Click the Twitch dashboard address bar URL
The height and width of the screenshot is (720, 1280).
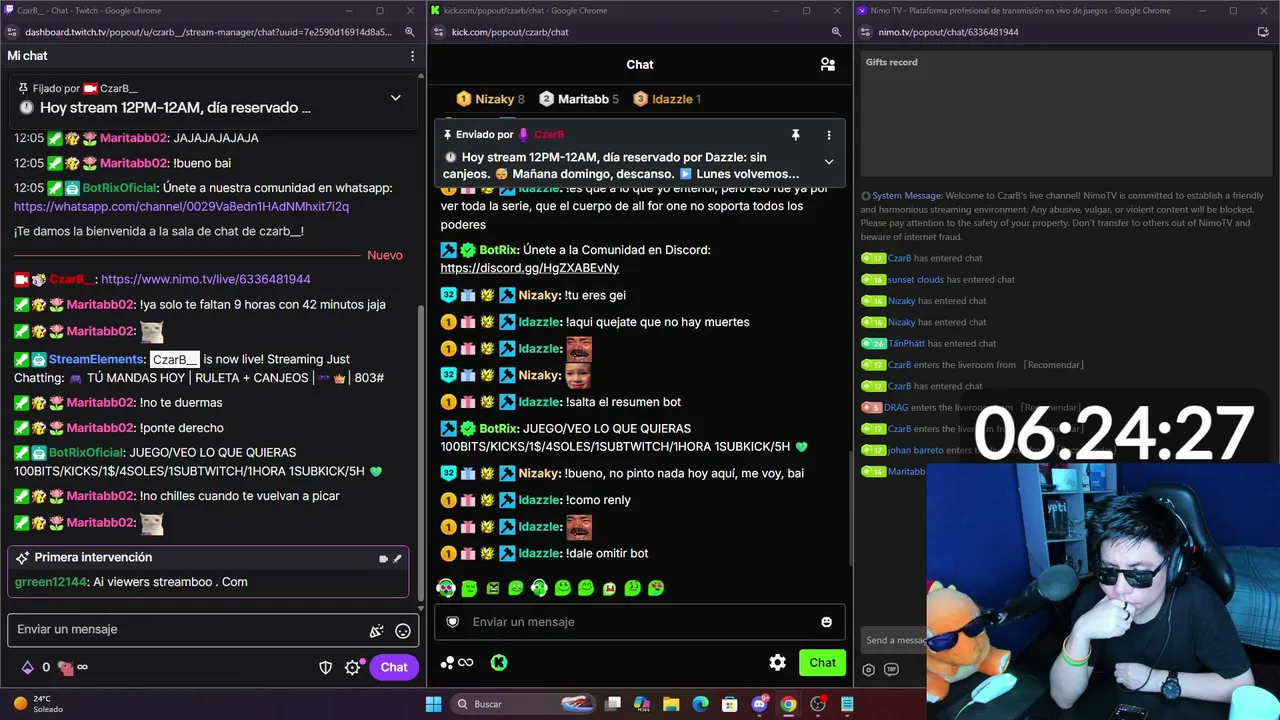[208, 32]
